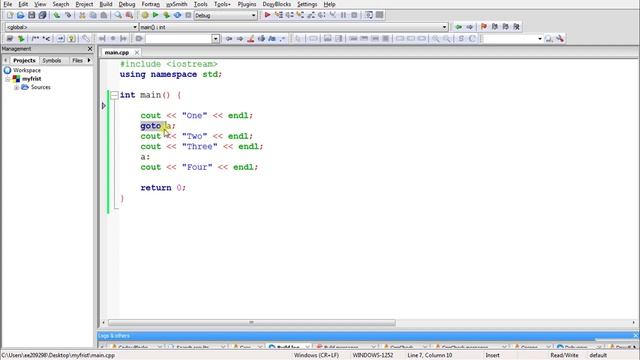Open the Search menu
640x360 pixels.
pyautogui.click(x=61, y=4)
